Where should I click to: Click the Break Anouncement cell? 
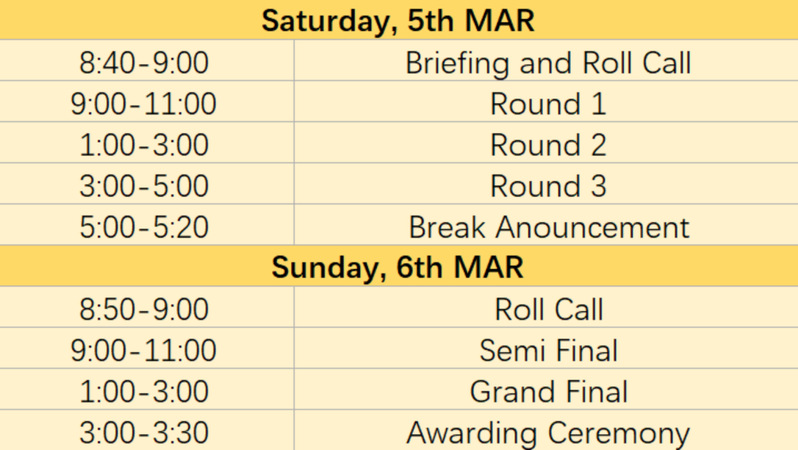coord(548,227)
